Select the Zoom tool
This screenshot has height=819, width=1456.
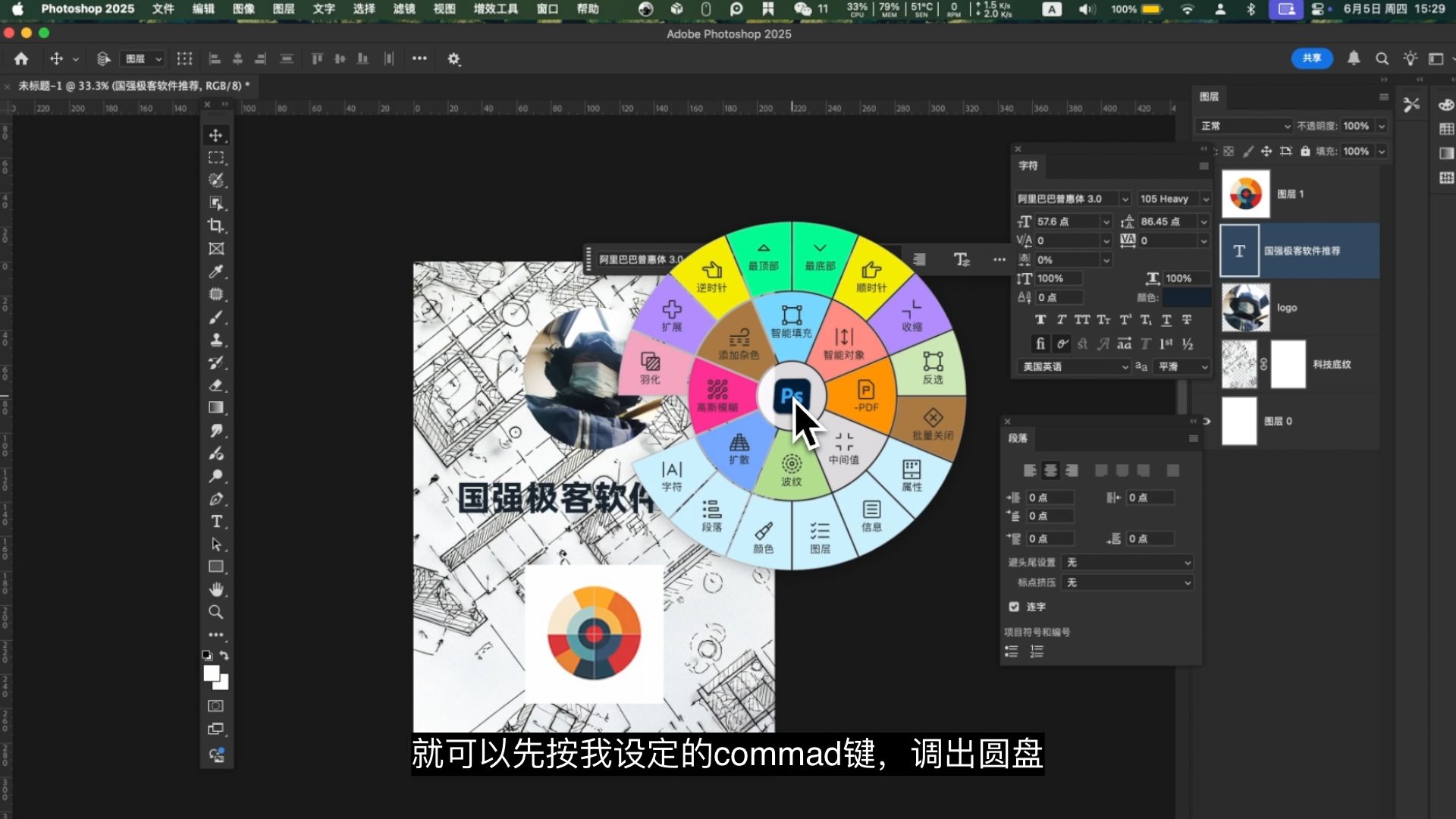click(216, 612)
